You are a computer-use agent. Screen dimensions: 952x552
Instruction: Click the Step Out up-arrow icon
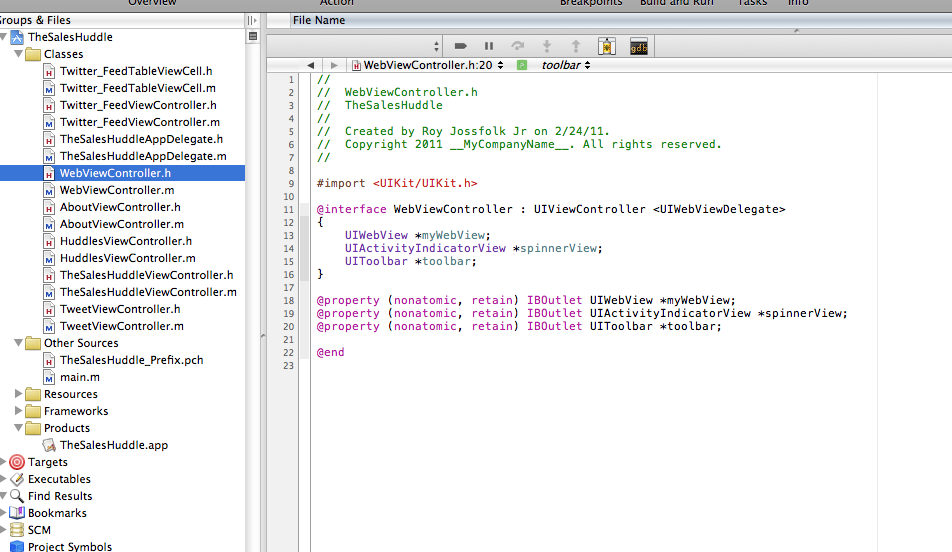(576, 46)
